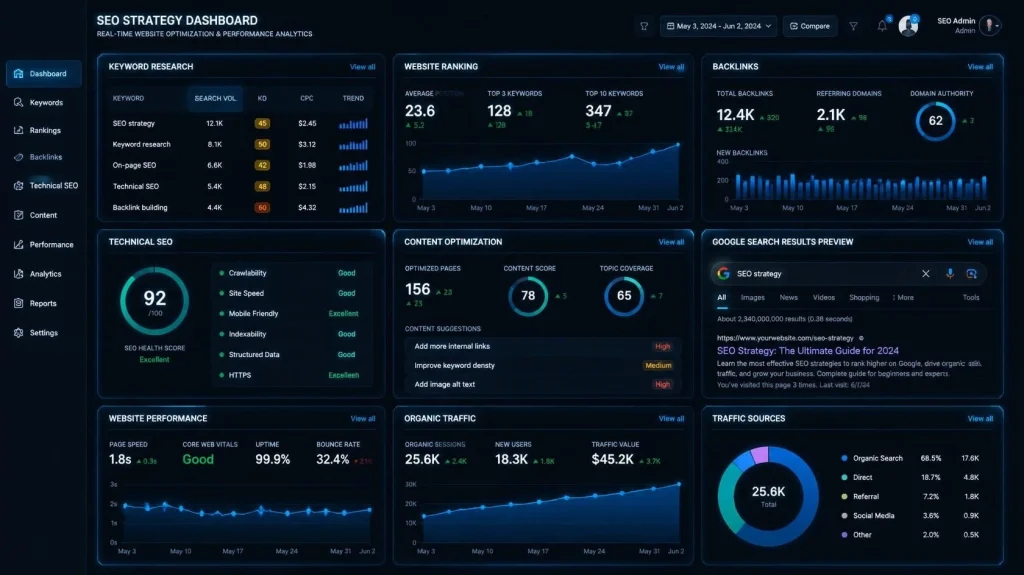
Task: View all in Website Ranking panel
Action: click(x=671, y=67)
